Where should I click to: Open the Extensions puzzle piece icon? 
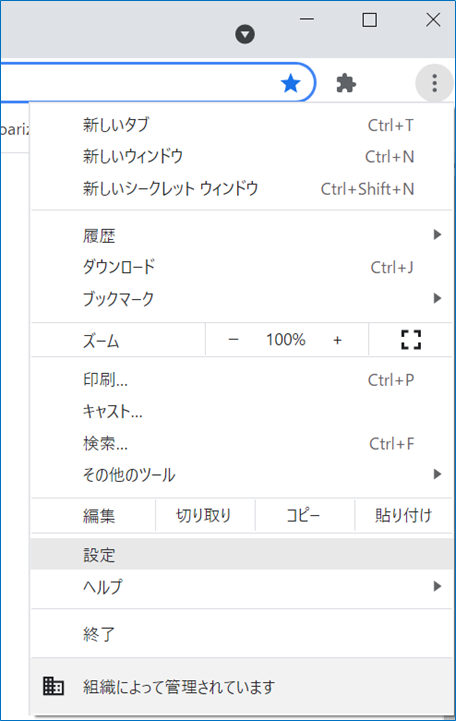[346, 83]
